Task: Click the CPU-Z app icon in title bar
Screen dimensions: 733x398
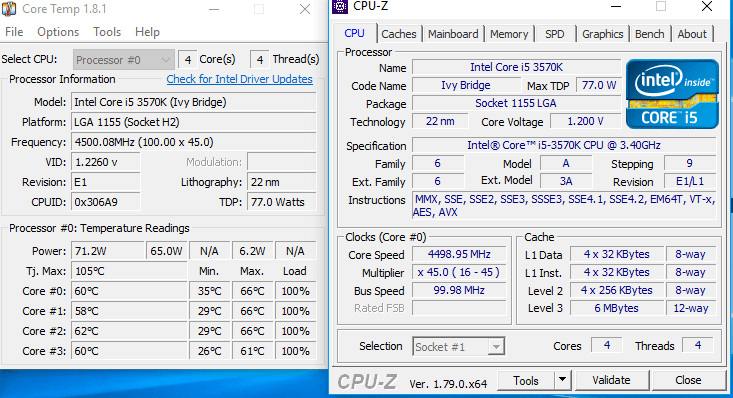Action: pos(340,7)
